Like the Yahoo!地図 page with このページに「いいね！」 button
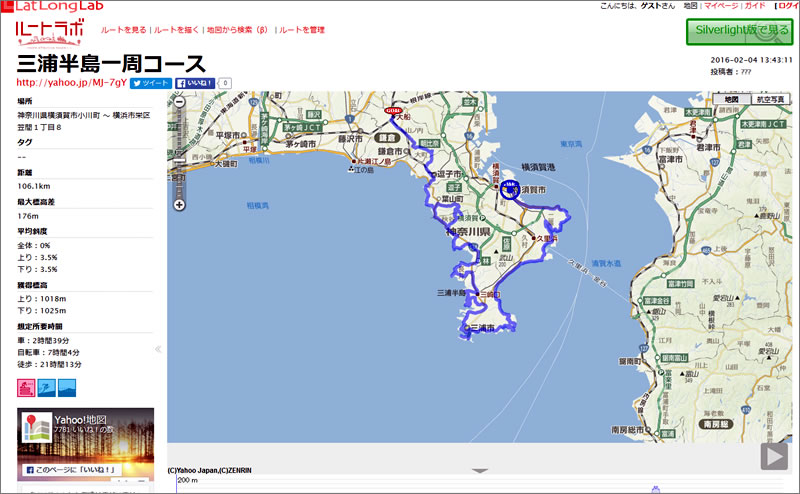 point(71,470)
